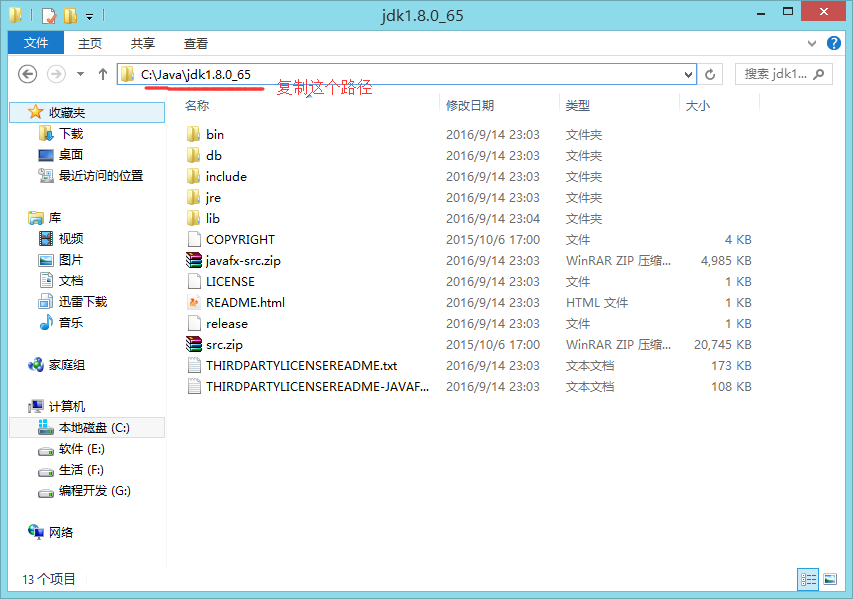
Task: Select the address bar path text
Action: point(196,75)
